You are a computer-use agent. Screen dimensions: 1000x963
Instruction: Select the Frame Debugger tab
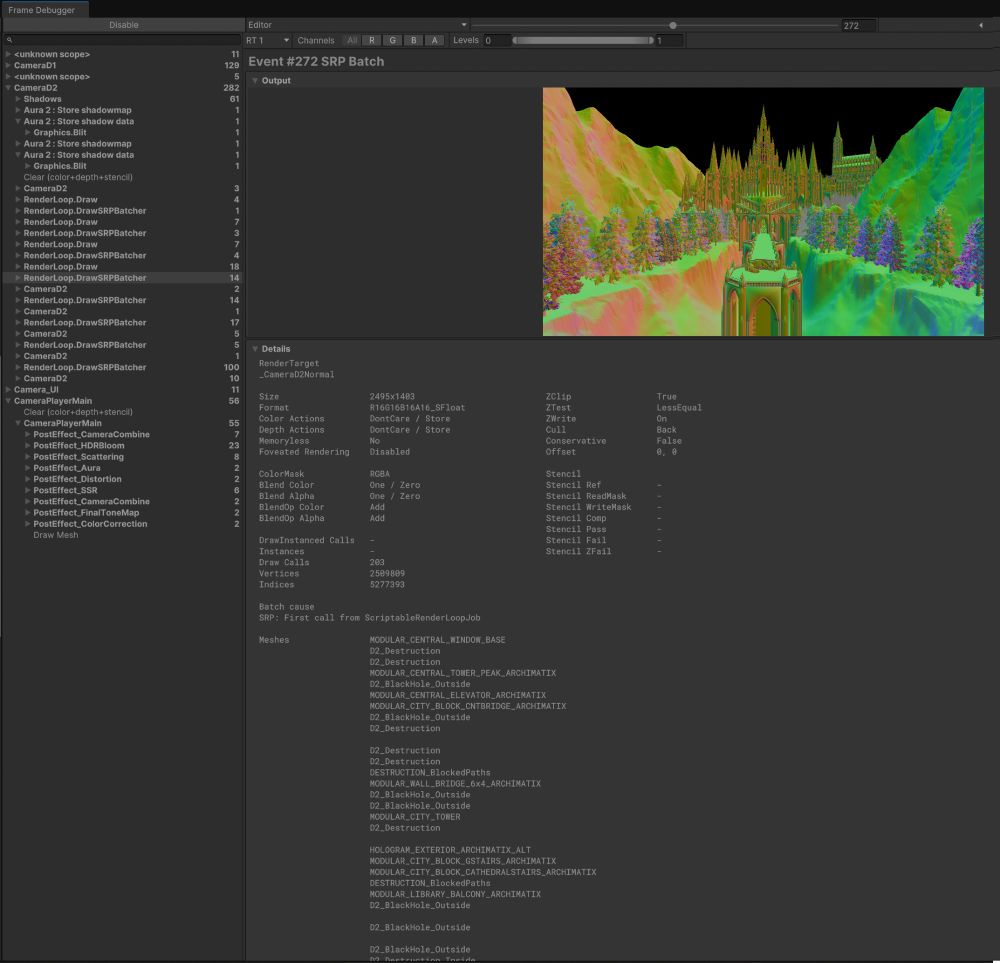pyautogui.click(x=42, y=10)
